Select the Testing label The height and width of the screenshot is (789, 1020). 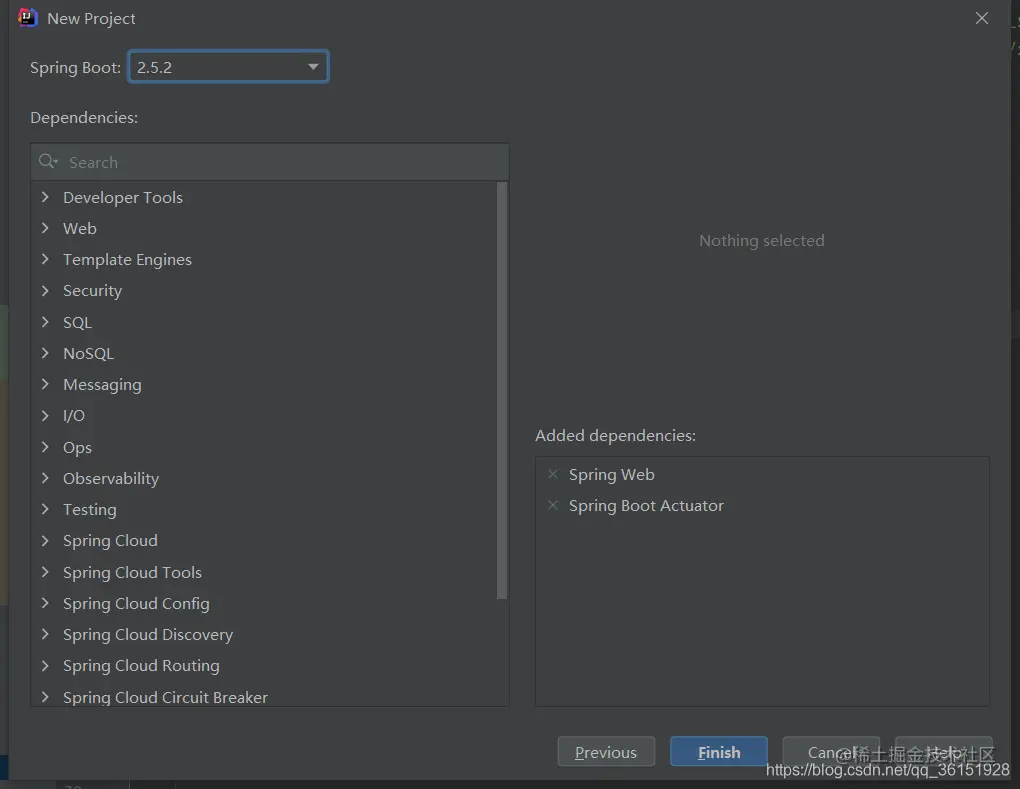click(89, 509)
